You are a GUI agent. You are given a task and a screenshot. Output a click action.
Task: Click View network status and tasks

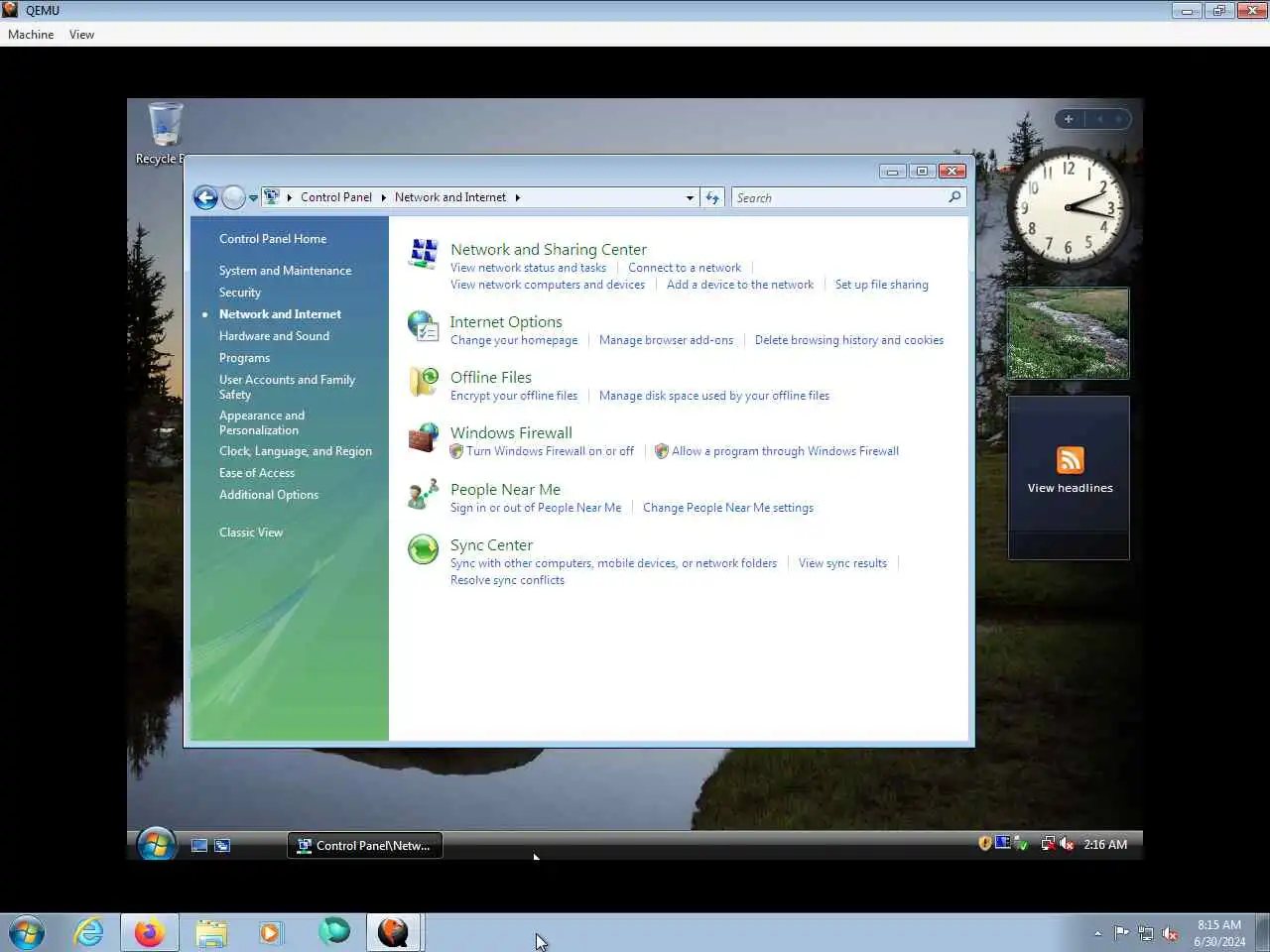(528, 268)
